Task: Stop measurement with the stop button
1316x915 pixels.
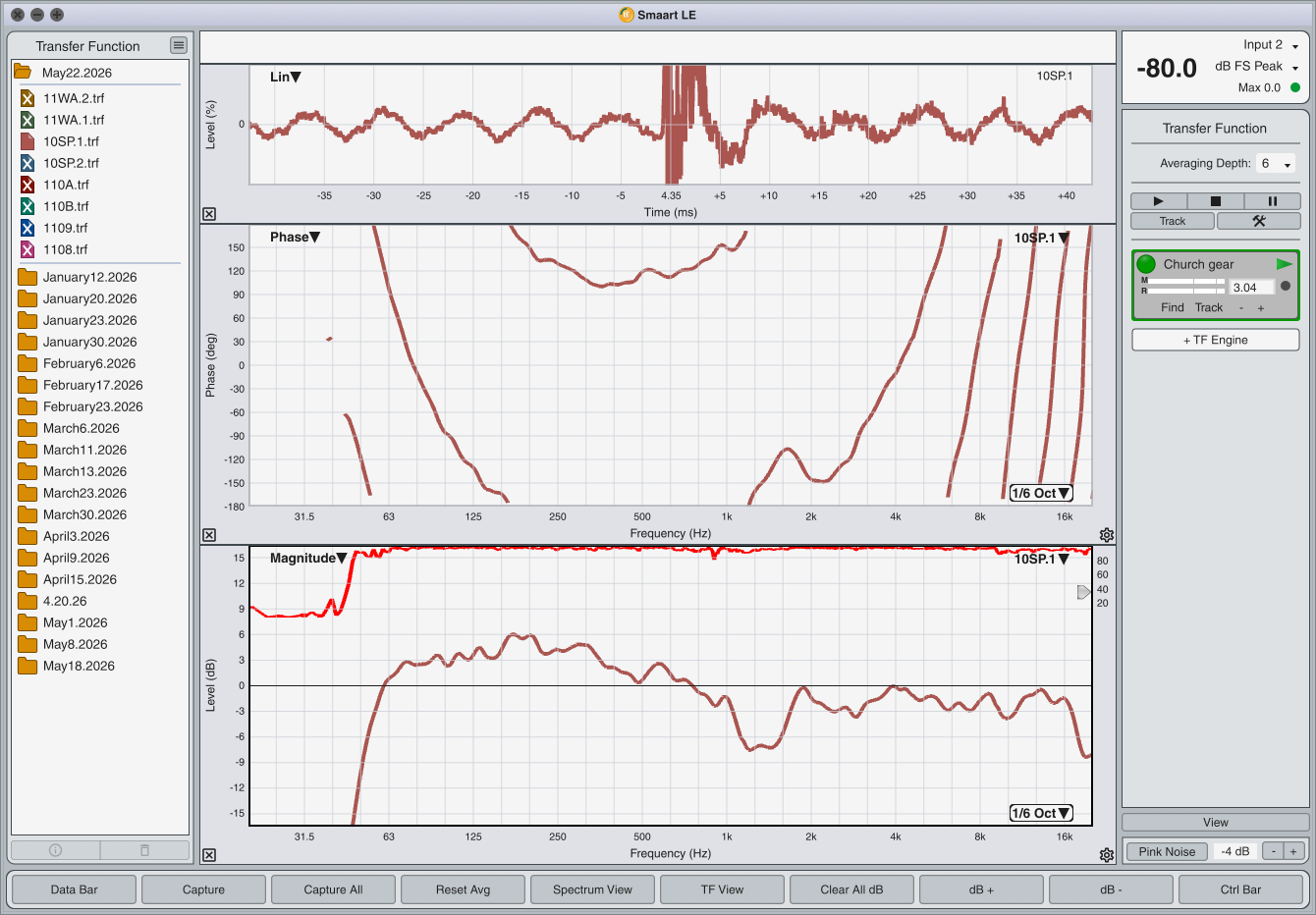Action: pos(1215,200)
